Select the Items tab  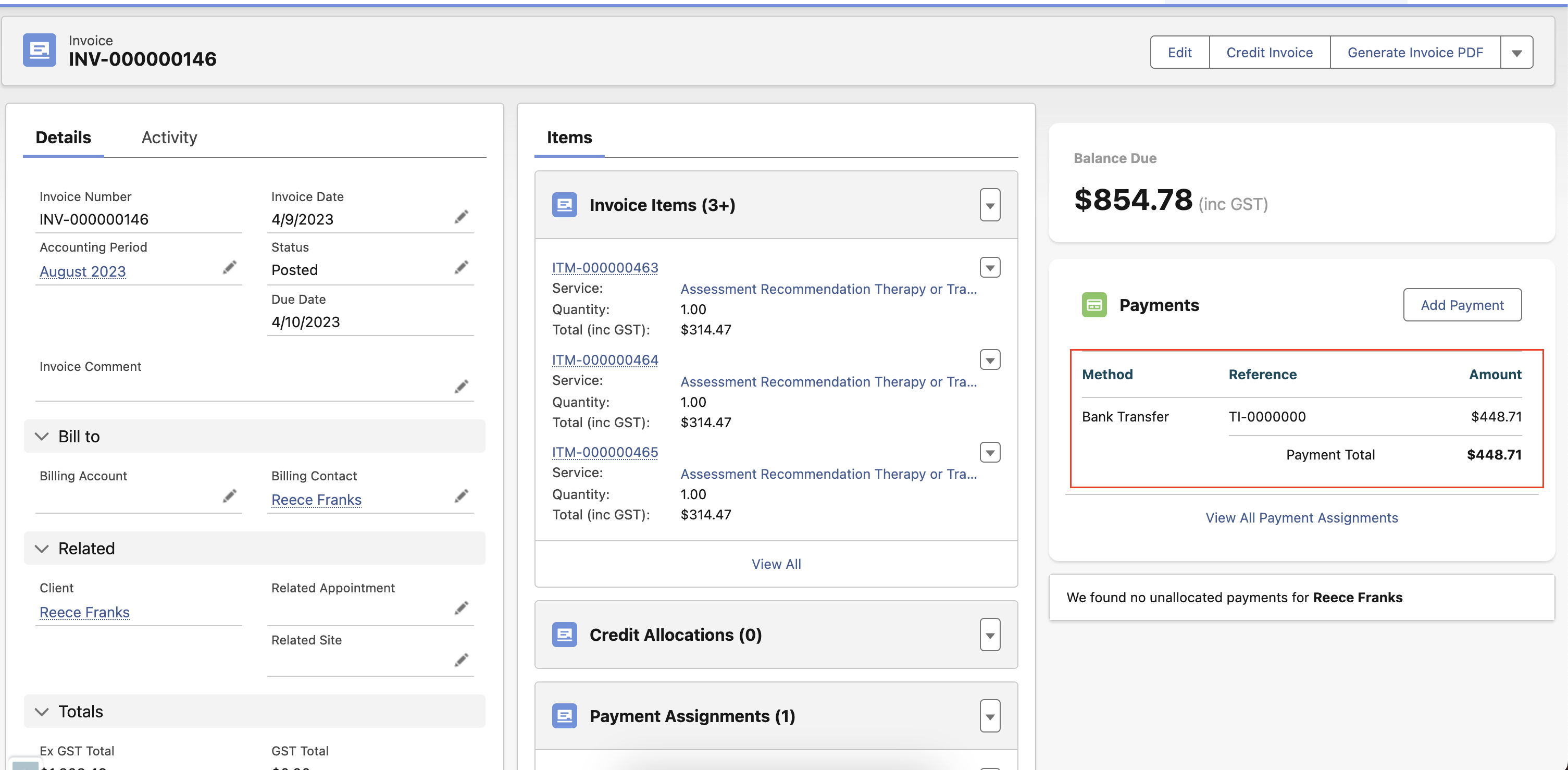(x=568, y=138)
